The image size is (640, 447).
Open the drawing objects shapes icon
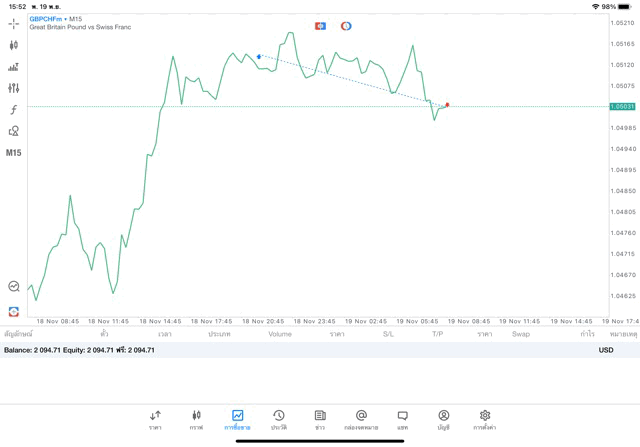coord(14,131)
